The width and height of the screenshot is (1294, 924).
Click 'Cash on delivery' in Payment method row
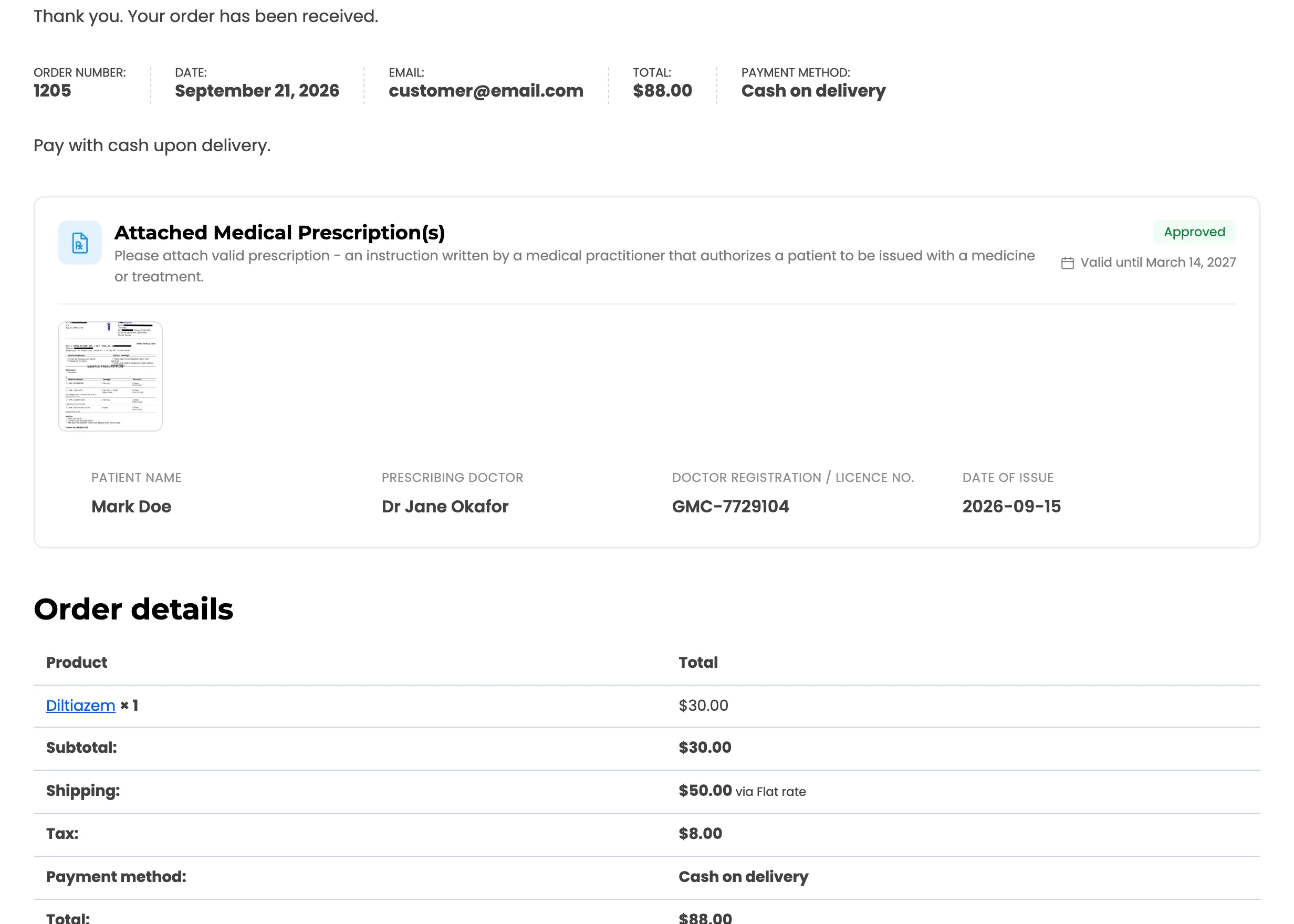click(x=743, y=877)
